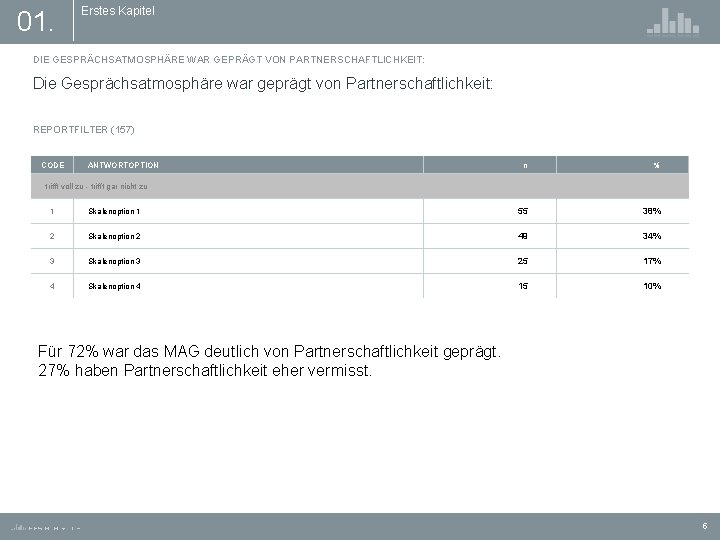Click the large slide title about Partnerschaftlichkeit

coord(263,84)
